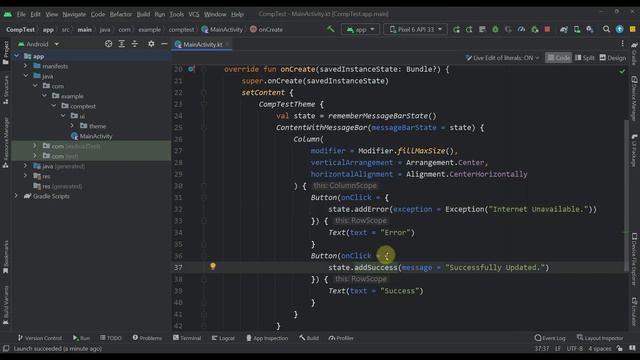Click the override gutter icon on line 20
This screenshot has width=640, height=360.
pos(191,69)
